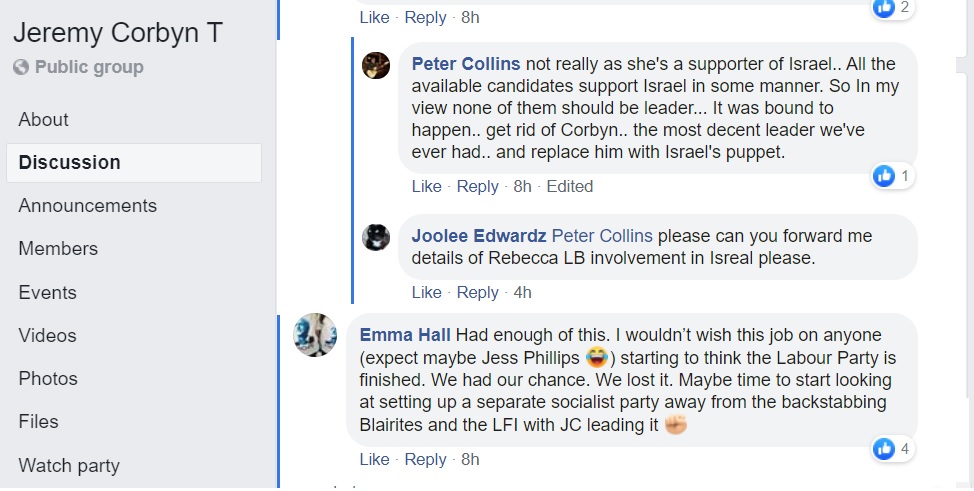Click the 4h timestamp on Joolee's comment
Screen dimensions: 974x491
tap(522, 292)
